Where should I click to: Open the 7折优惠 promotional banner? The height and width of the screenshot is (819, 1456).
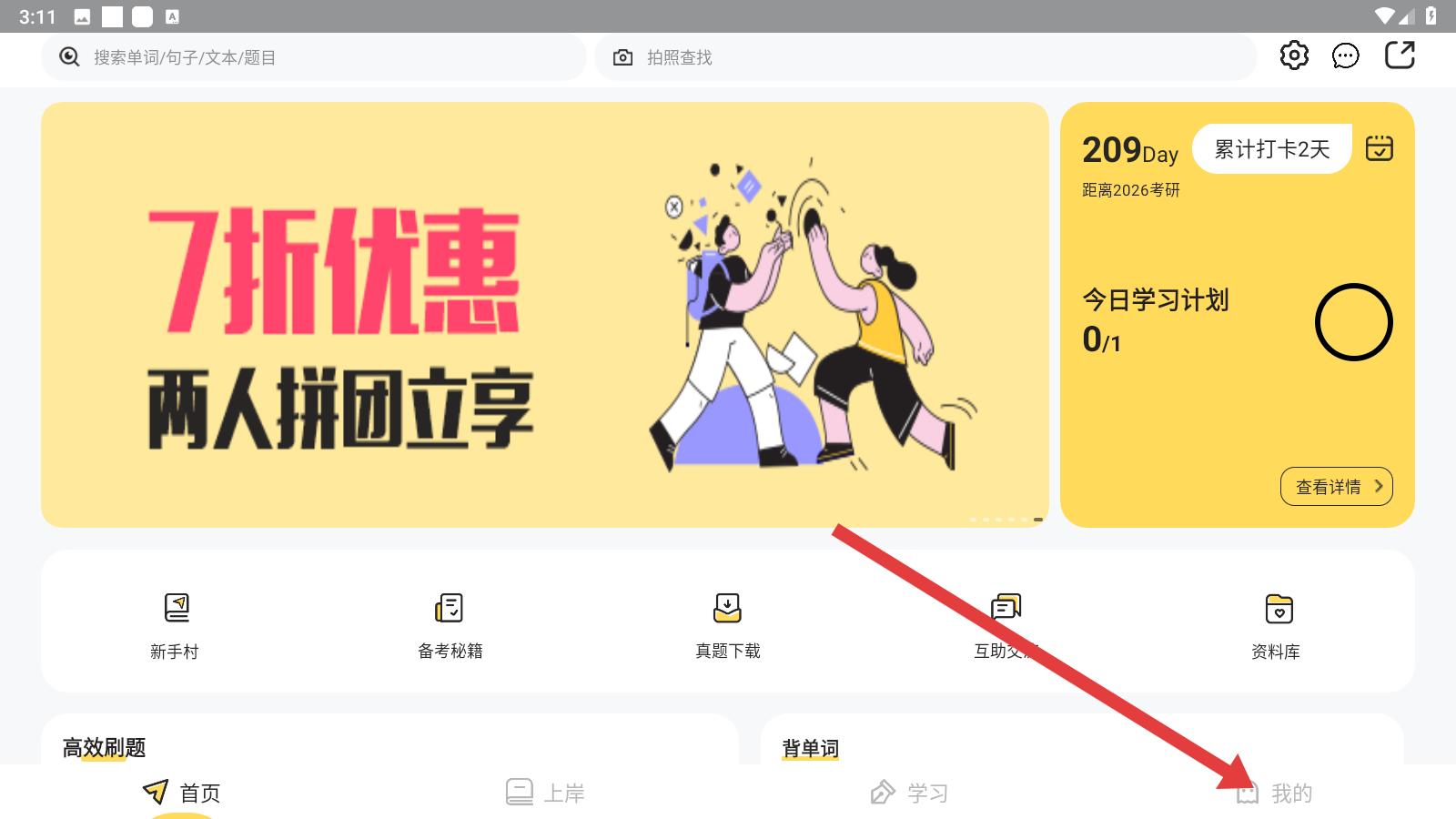[545, 315]
